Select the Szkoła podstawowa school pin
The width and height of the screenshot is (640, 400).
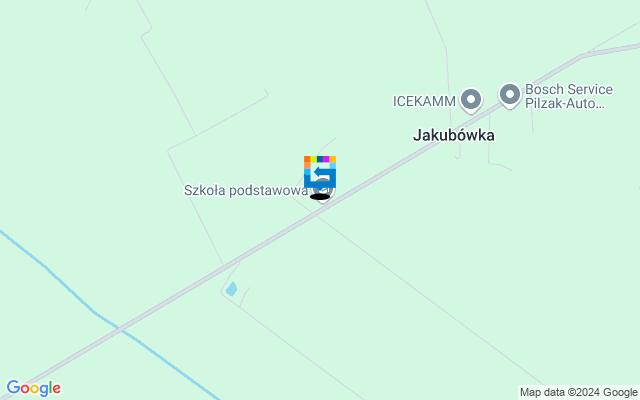(x=323, y=191)
